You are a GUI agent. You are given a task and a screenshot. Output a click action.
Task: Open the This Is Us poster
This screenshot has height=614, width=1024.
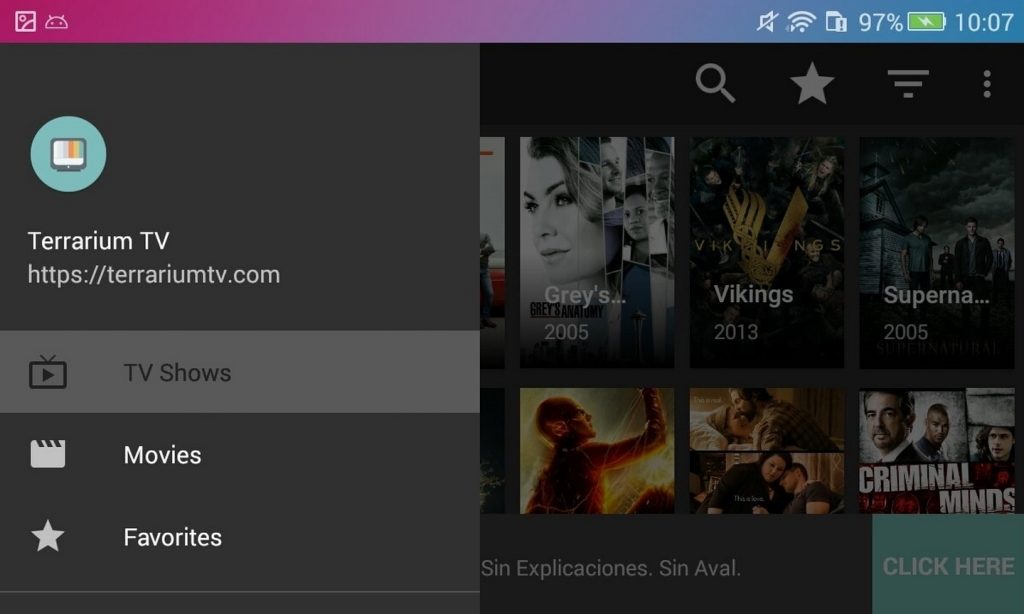[767, 451]
